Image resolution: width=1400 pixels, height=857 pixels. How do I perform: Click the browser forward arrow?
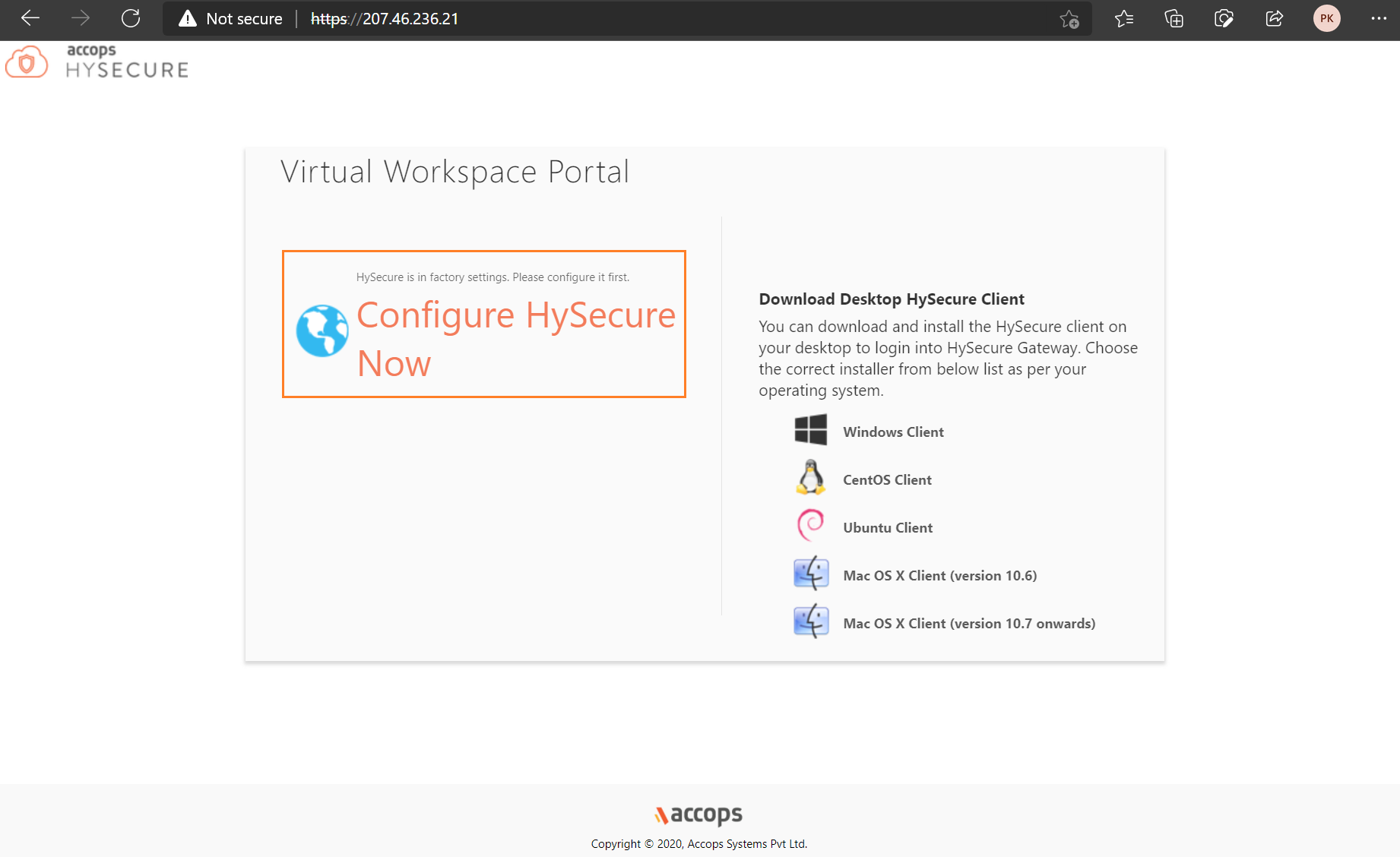pyautogui.click(x=81, y=18)
